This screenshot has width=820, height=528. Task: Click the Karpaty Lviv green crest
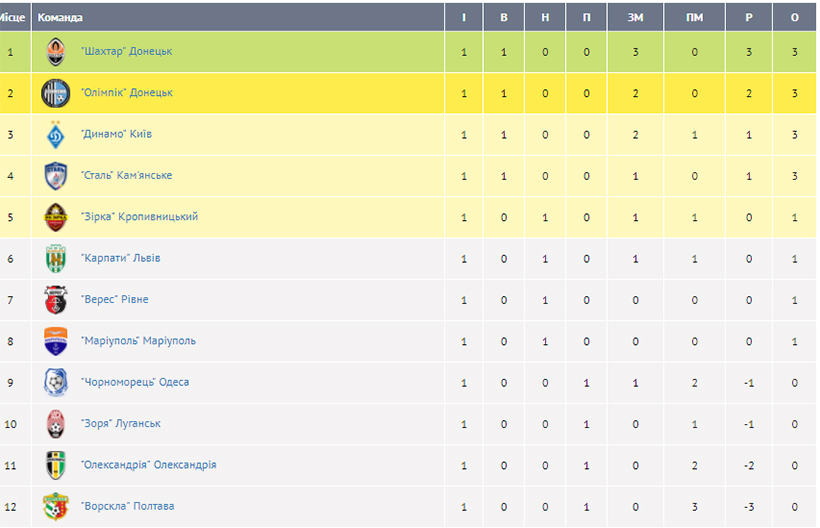pos(55,259)
